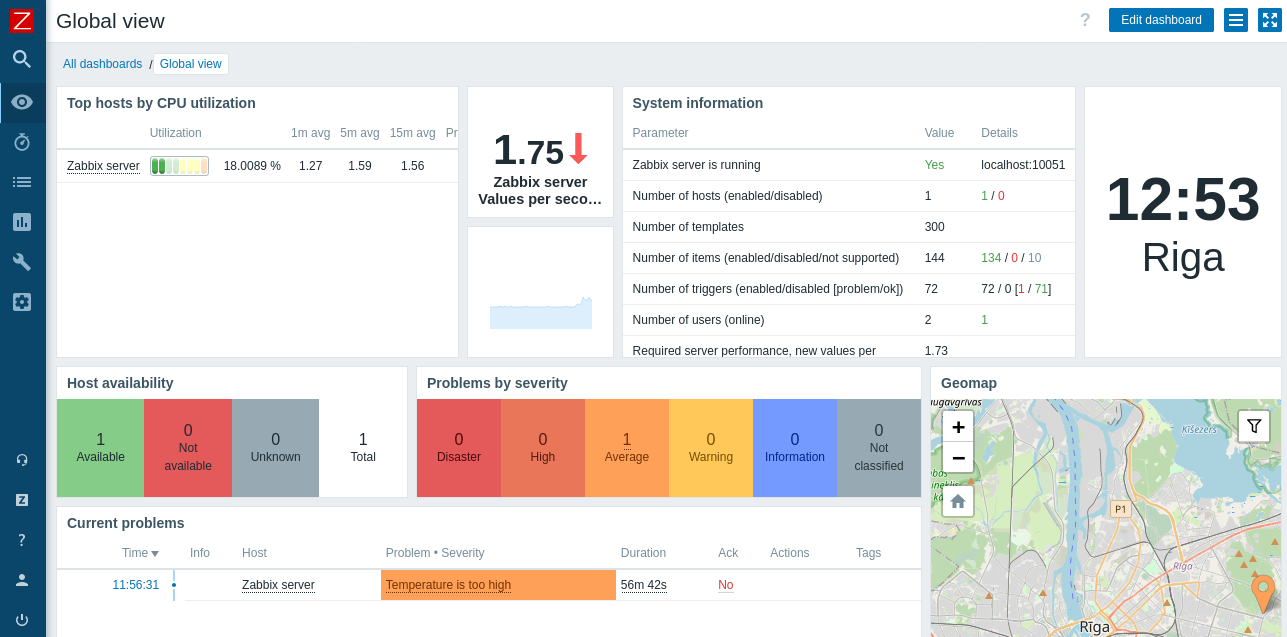The width and height of the screenshot is (1287, 637).
Task: Enter kiosk mode with the fullscreen icon
Action: click(x=1270, y=20)
